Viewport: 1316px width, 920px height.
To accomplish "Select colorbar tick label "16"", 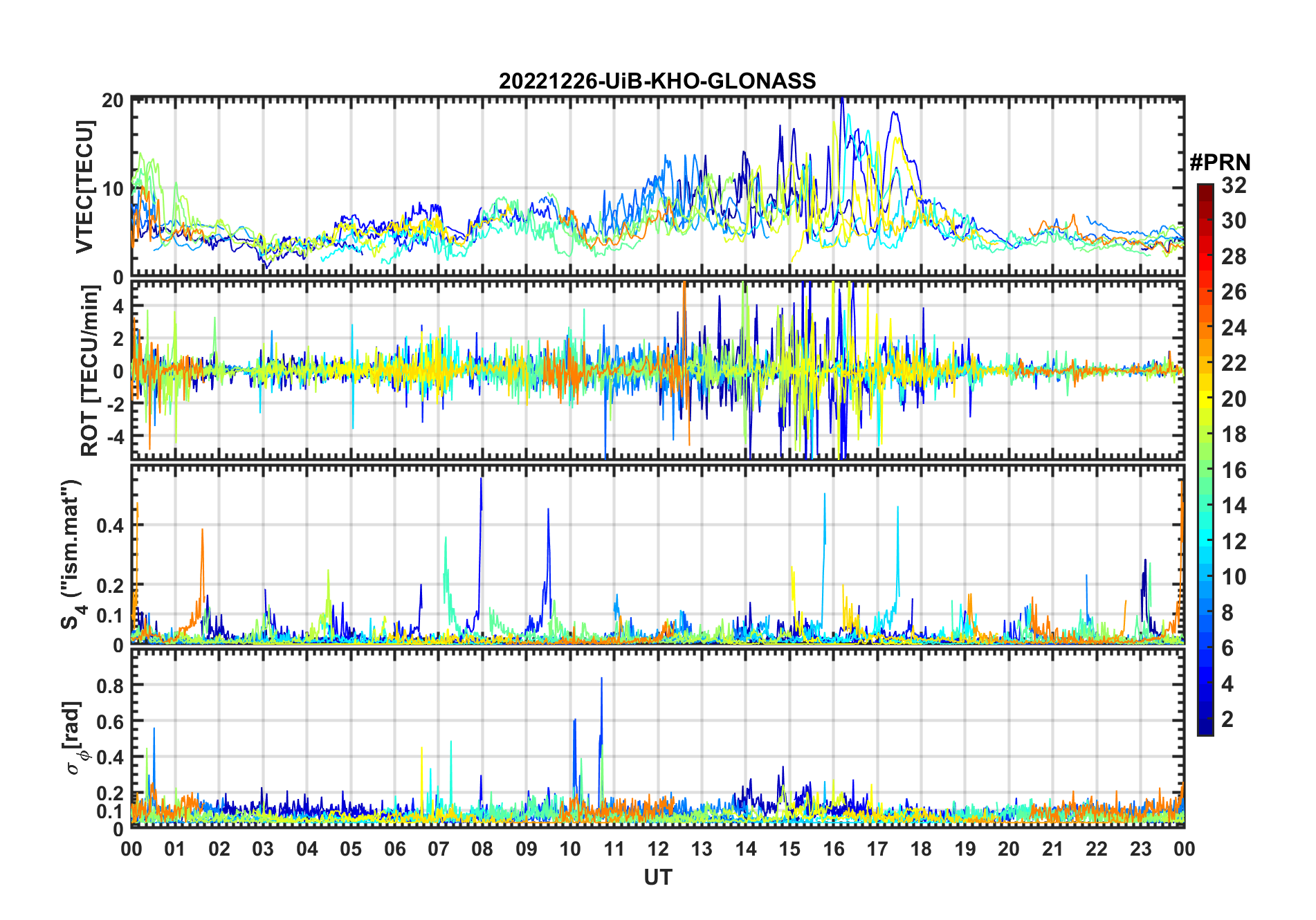I will click(x=1234, y=470).
